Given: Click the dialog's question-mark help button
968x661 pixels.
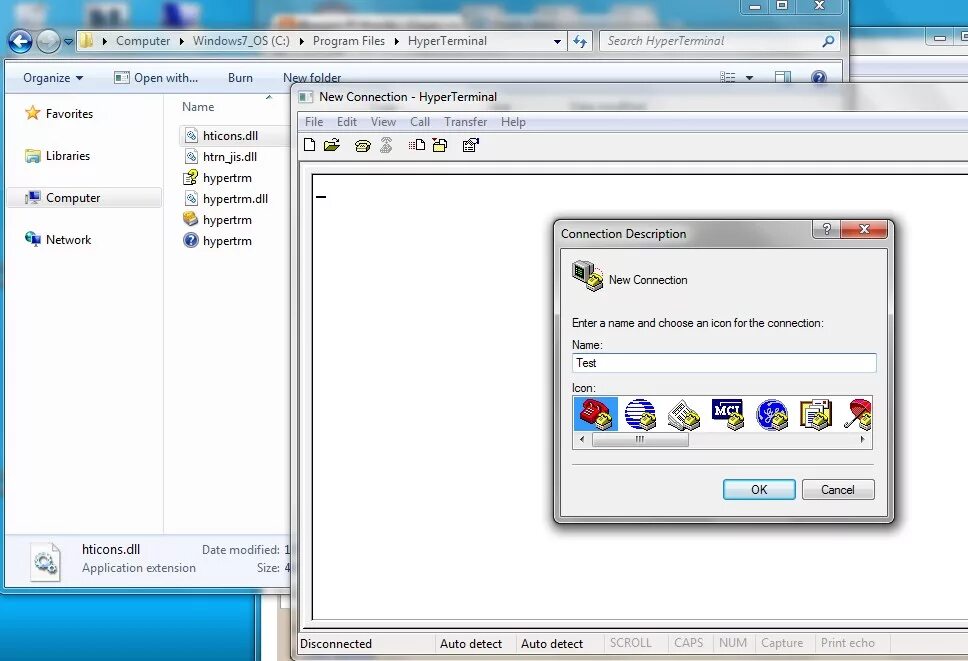Looking at the screenshot, I should click(827, 229).
